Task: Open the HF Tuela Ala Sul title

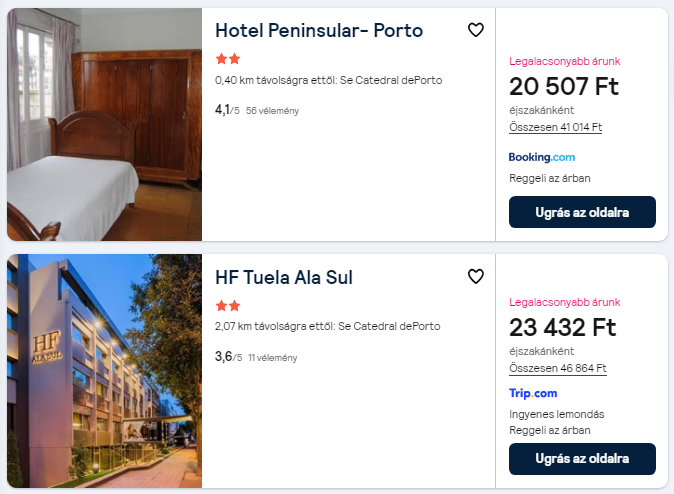Action: point(284,277)
